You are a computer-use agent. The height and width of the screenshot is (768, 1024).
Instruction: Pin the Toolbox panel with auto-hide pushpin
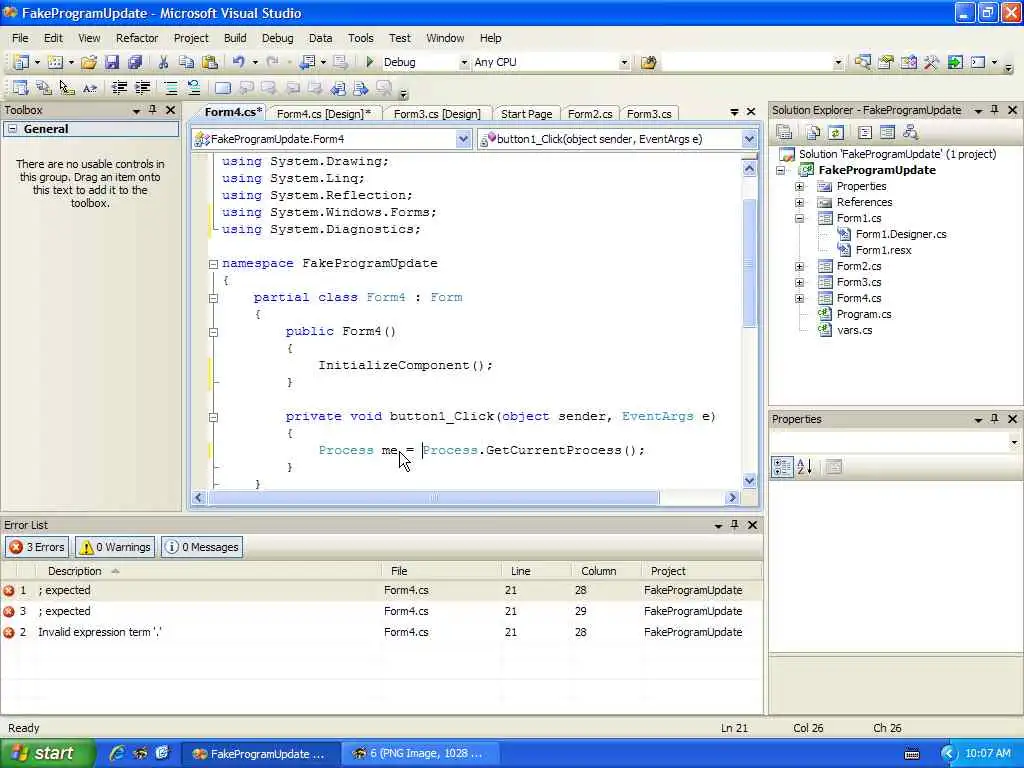click(x=153, y=110)
